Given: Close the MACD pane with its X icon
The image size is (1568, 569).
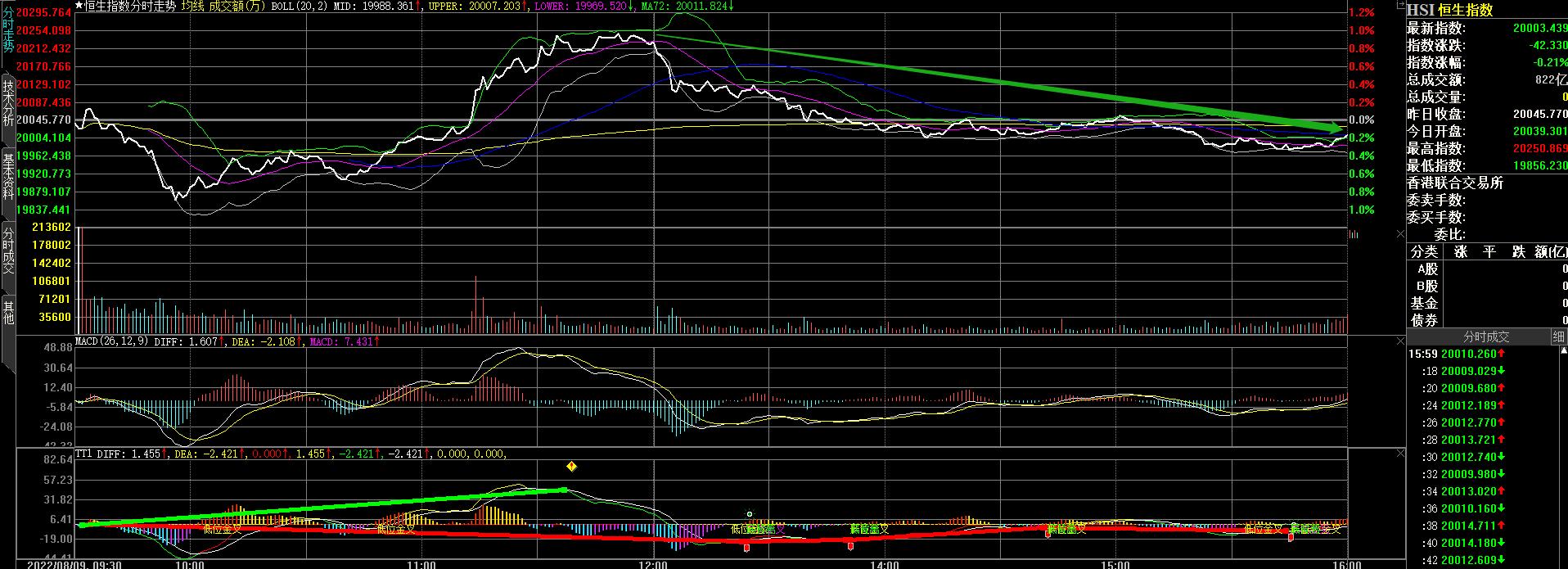Looking at the screenshot, I should [x=1400, y=340].
